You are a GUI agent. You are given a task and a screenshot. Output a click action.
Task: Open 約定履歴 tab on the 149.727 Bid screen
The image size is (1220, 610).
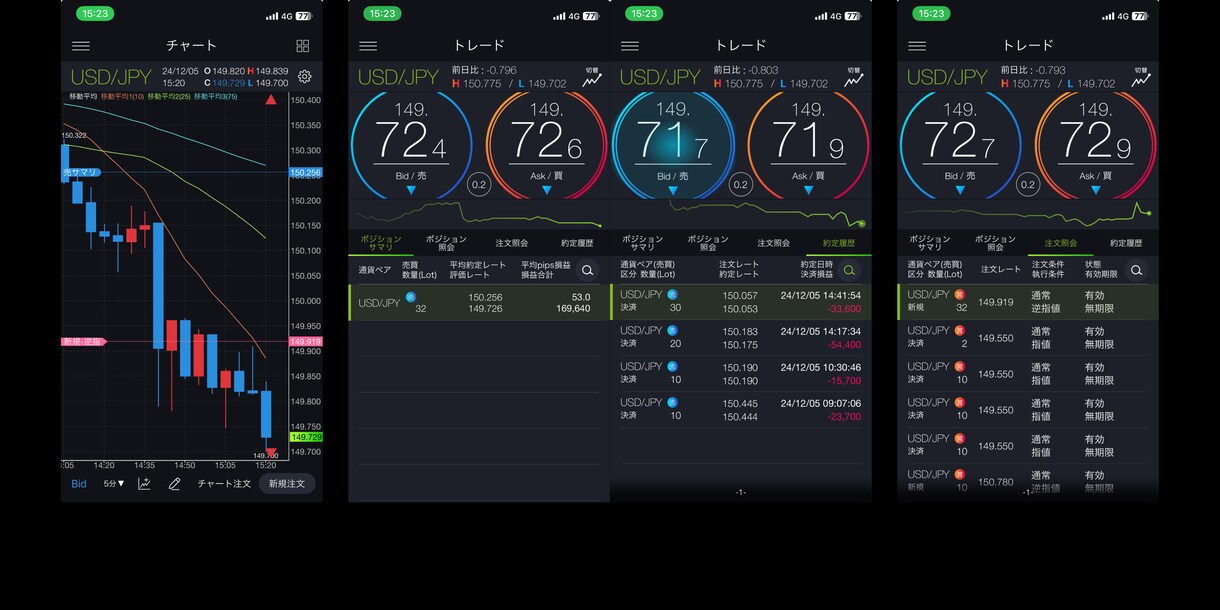1126,243
